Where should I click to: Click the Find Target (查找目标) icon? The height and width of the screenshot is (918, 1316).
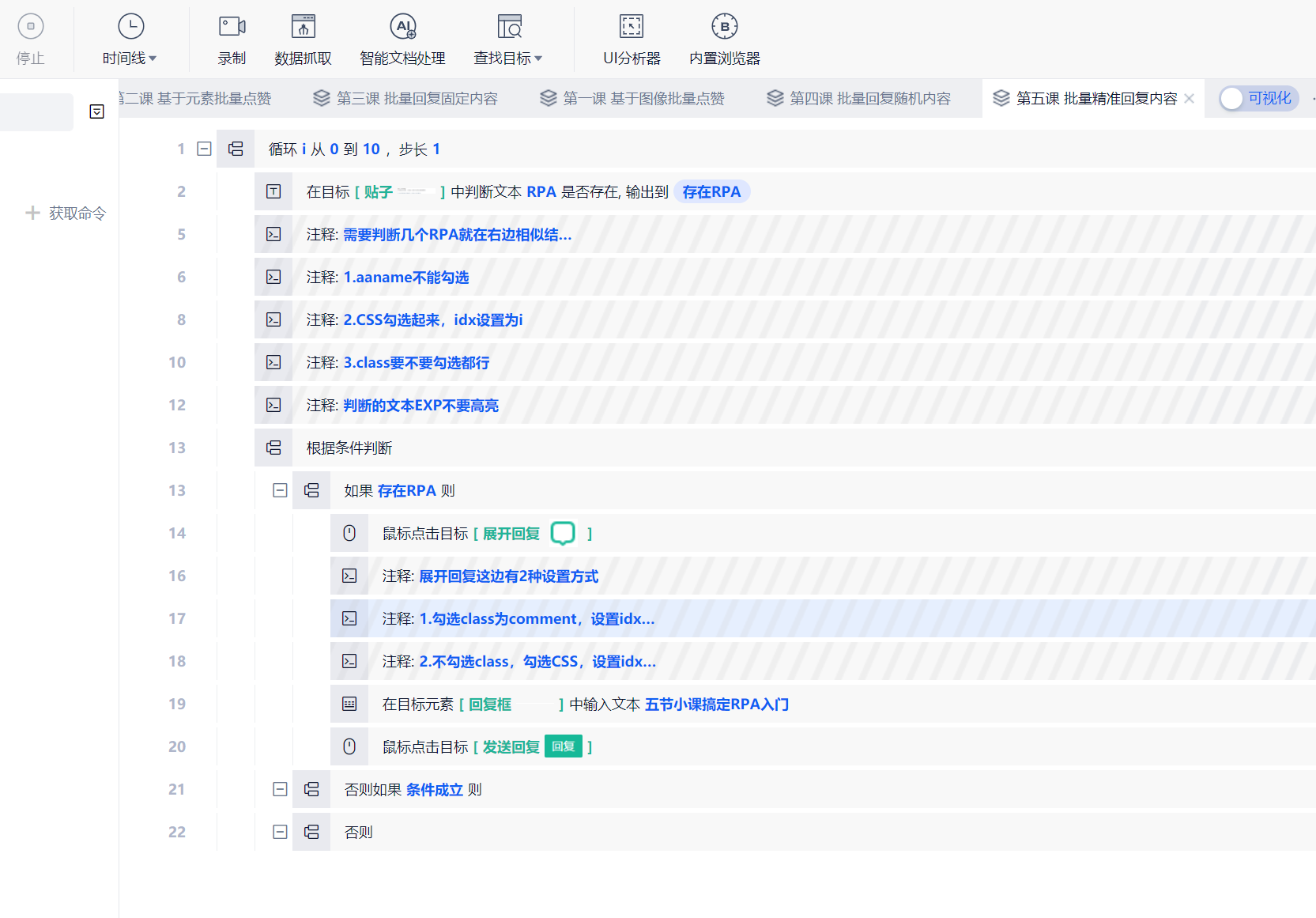click(x=509, y=26)
